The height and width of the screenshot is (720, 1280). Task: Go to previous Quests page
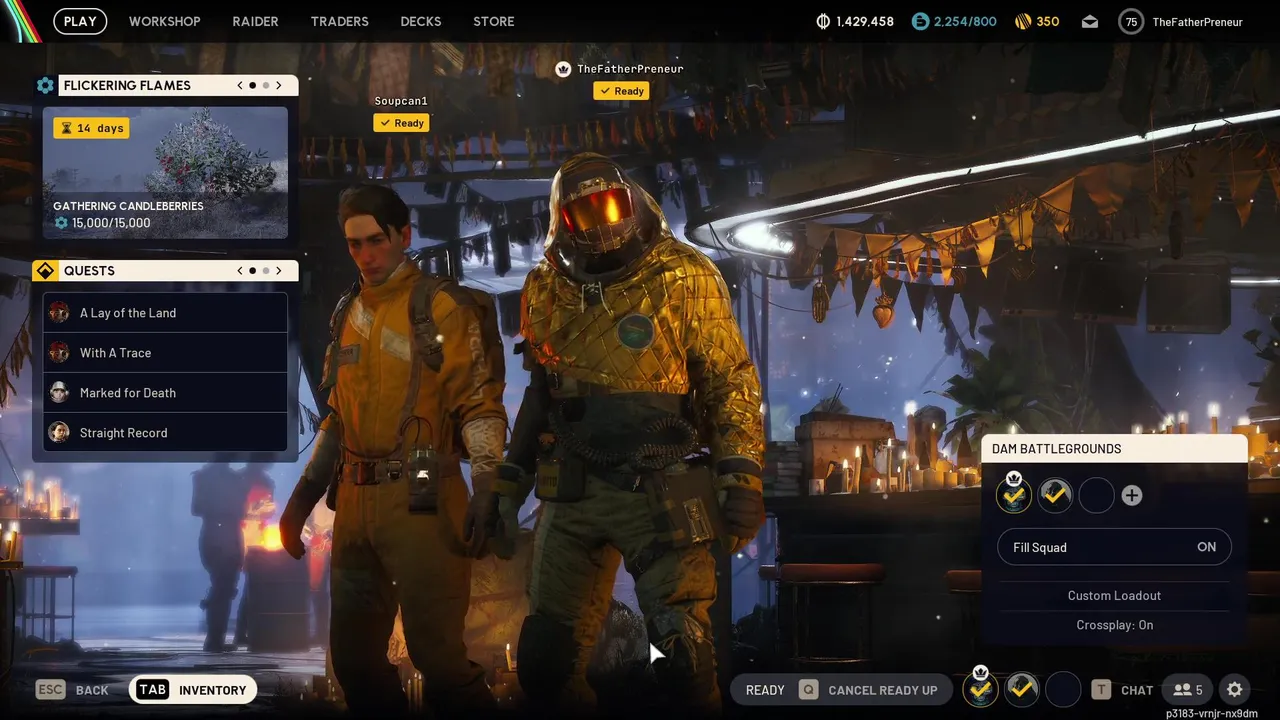pyautogui.click(x=240, y=271)
